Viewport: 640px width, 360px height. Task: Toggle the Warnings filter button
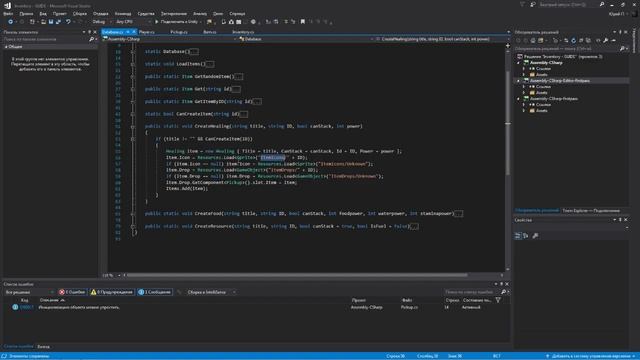[111, 292]
